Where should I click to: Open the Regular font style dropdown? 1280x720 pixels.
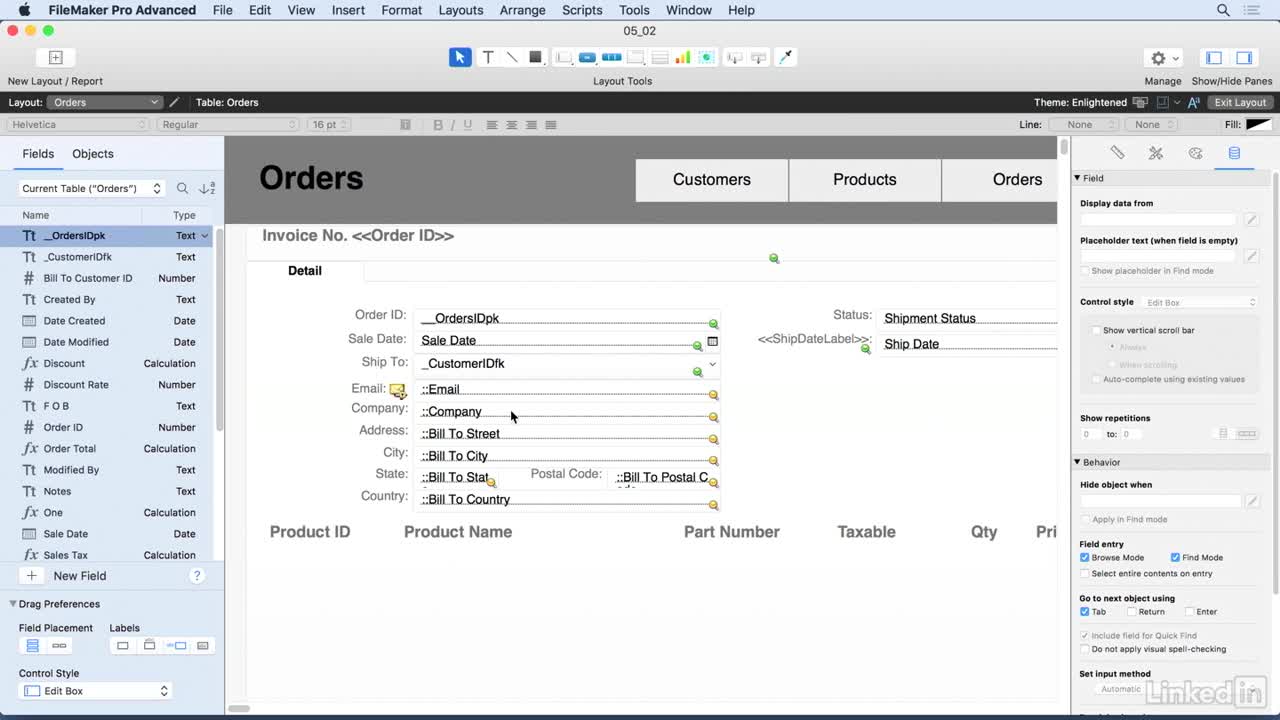point(228,125)
